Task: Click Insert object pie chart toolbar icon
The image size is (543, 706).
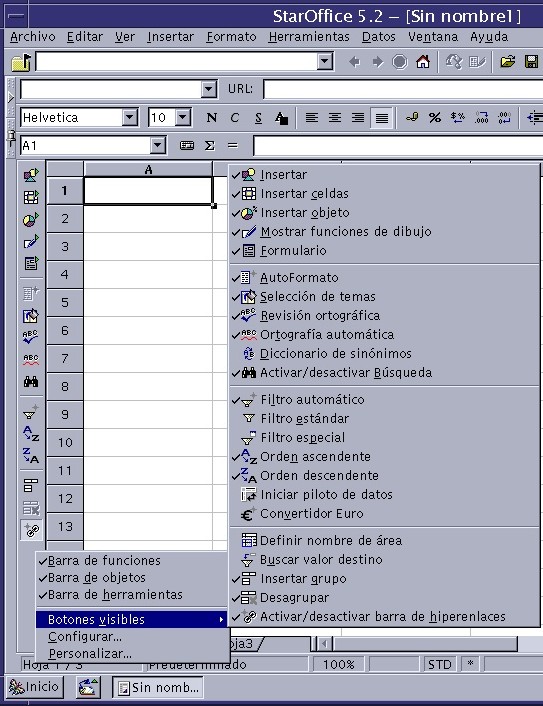Action: point(31,219)
